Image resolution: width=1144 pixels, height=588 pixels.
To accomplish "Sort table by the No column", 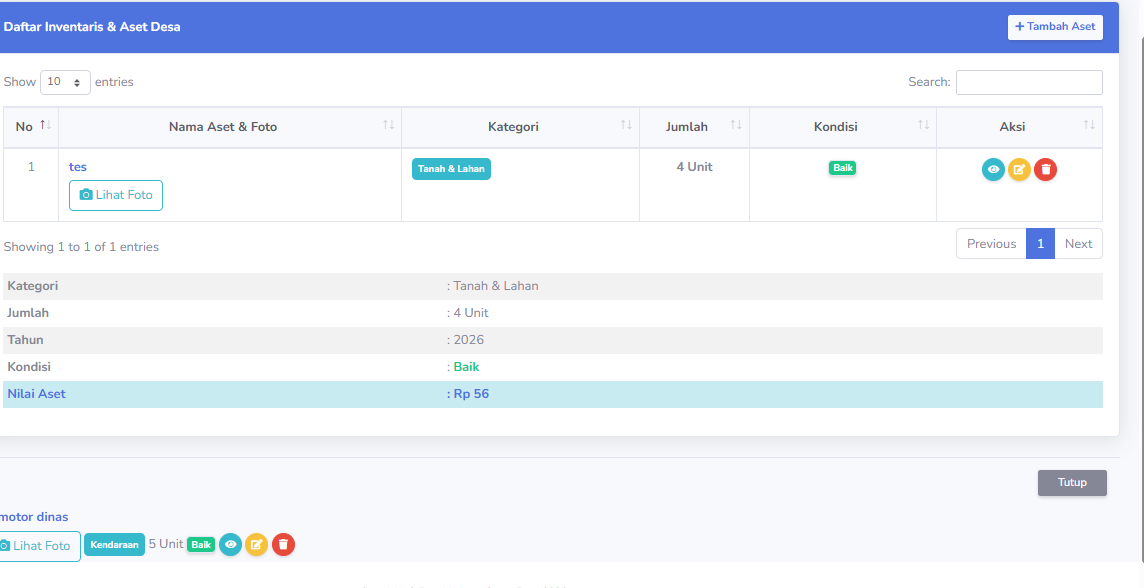I will [31, 127].
